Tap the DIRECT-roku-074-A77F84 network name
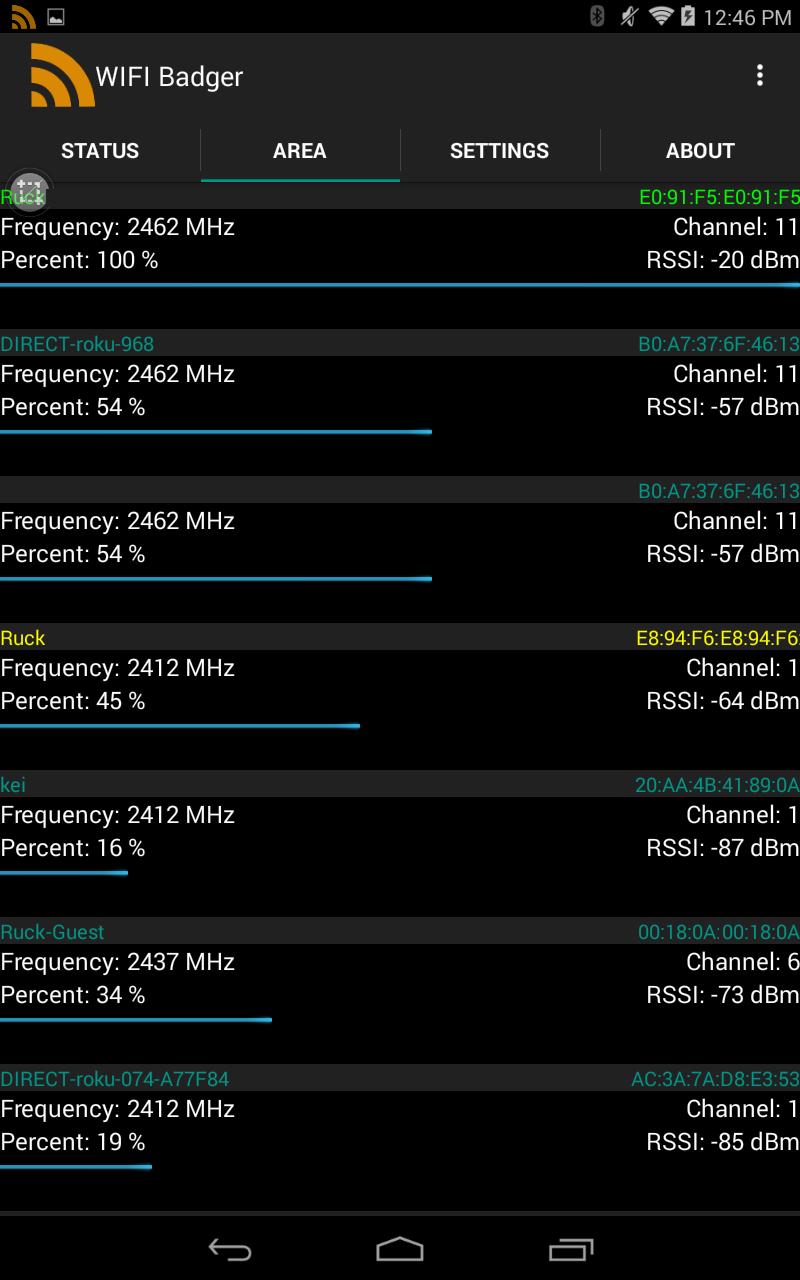The width and height of the screenshot is (800, 1280). [115, 1079]
